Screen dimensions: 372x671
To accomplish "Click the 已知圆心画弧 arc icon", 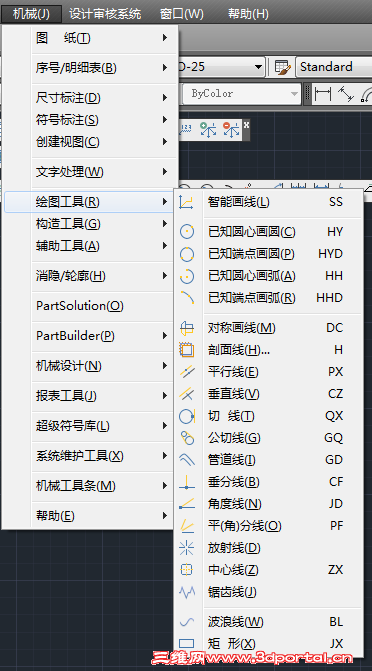I will [x=187, y=276].
